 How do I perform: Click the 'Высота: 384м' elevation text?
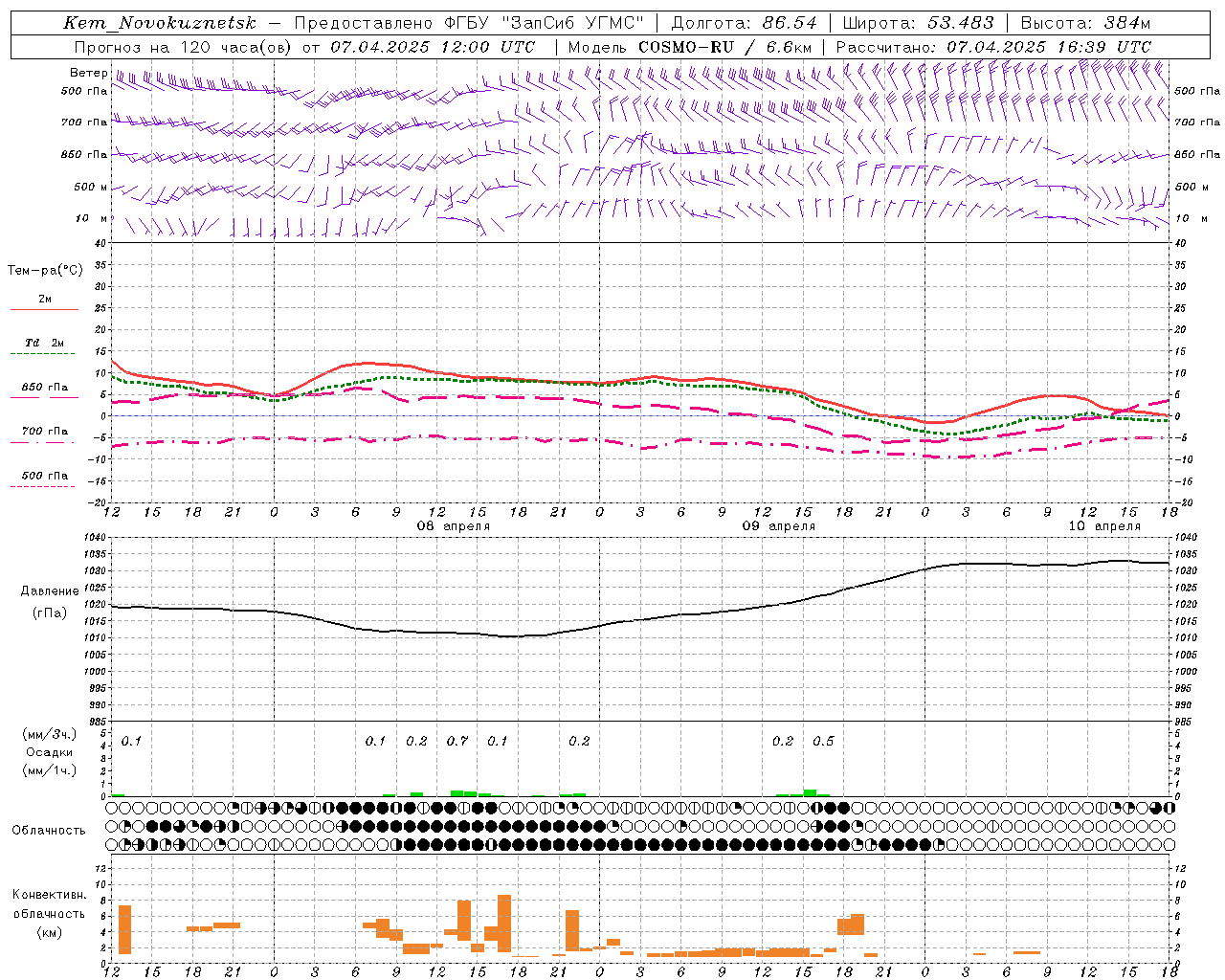(1085, 23)
